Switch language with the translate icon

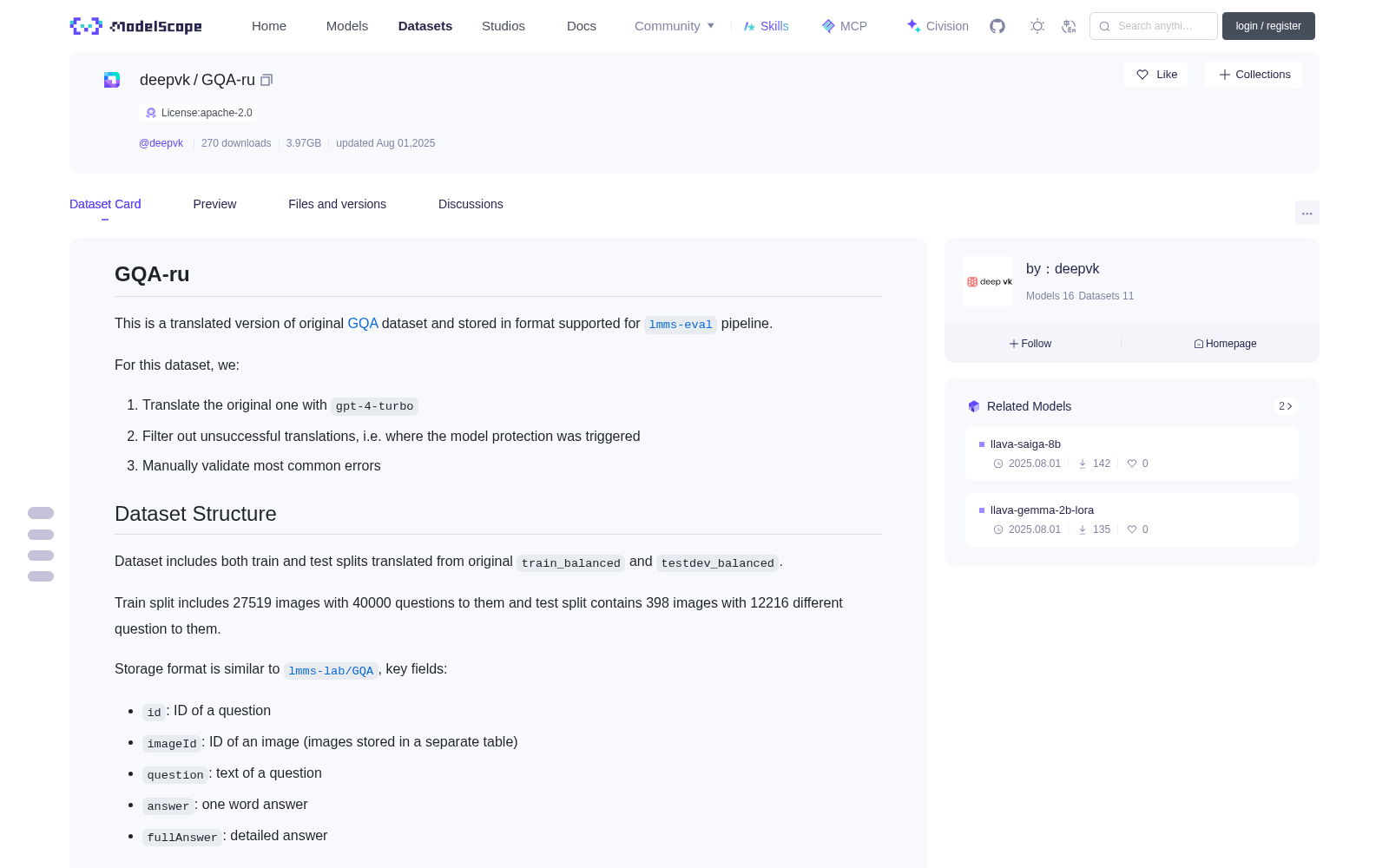(1070, 26)
